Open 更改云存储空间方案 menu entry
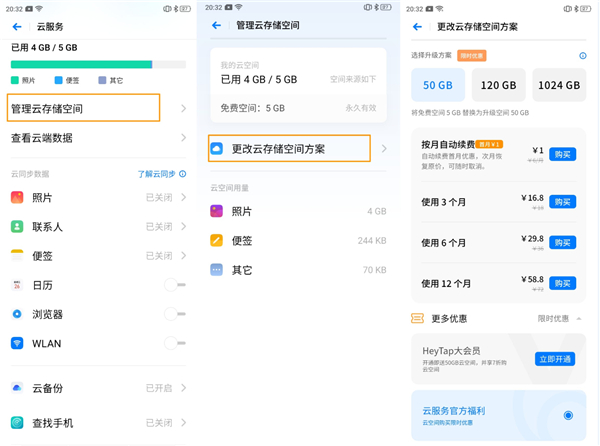 (x=298, y=148)
